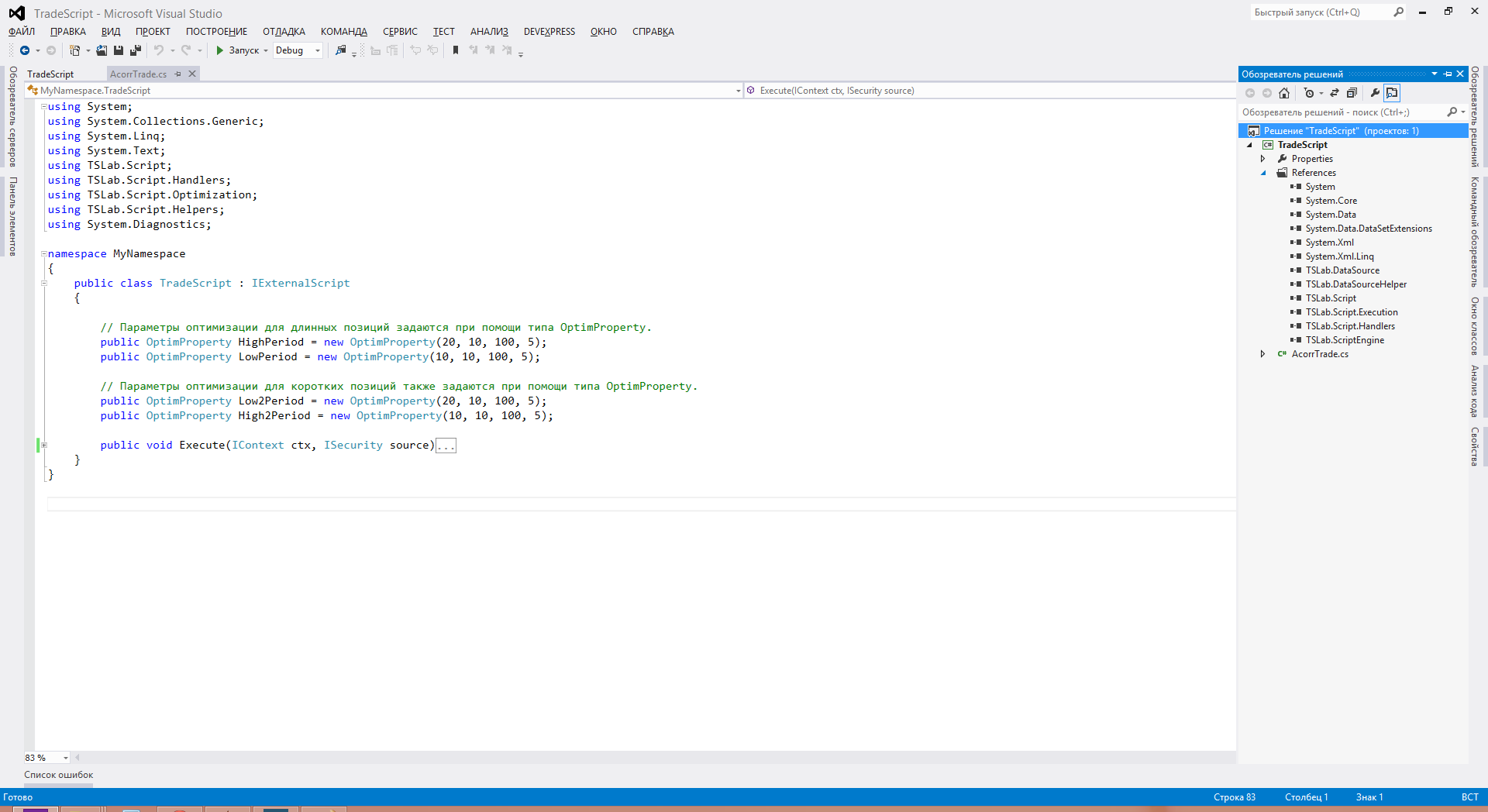Toggle a bookmark with the toolbar bookmark icon
The image size is (1488, 812).
pyautogui.click(x=456, y=50)
